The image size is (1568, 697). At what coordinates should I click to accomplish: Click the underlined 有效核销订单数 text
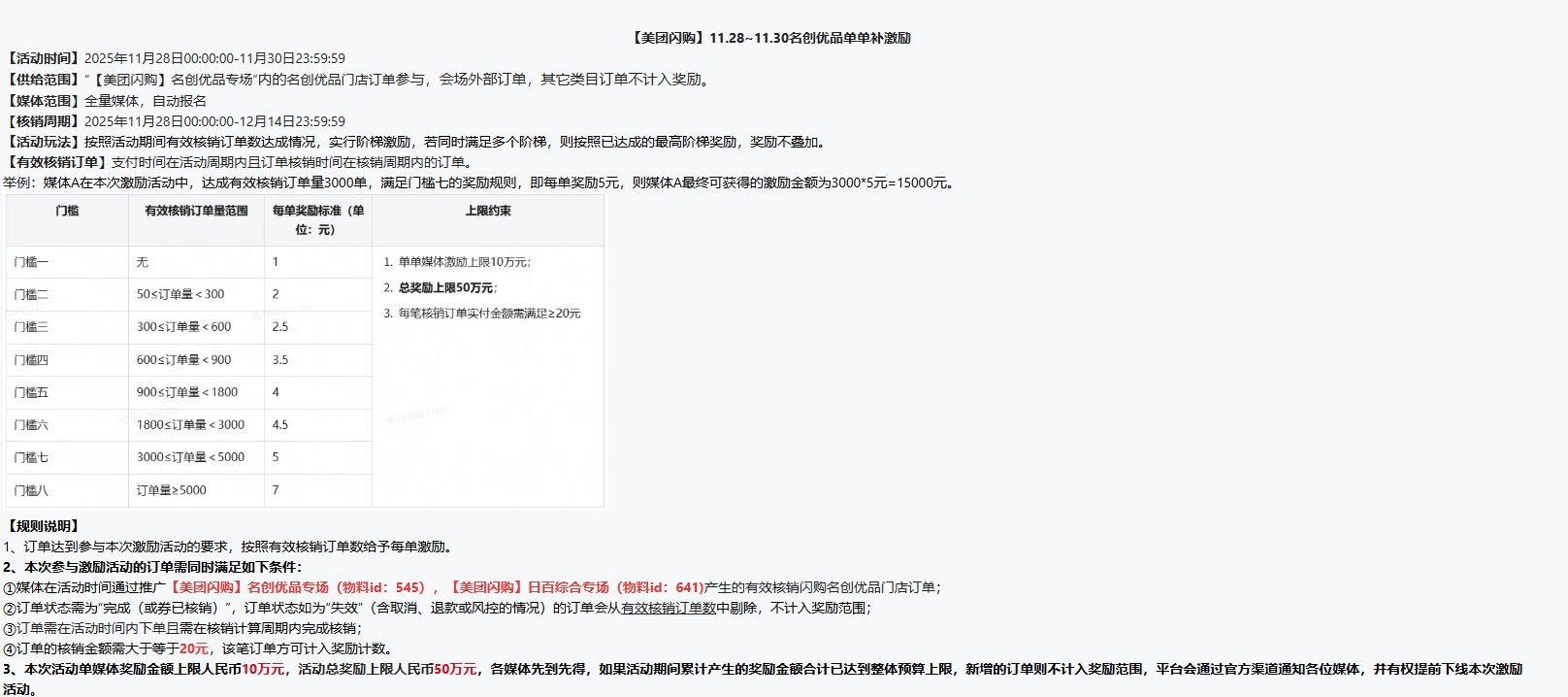click(668, 608)
